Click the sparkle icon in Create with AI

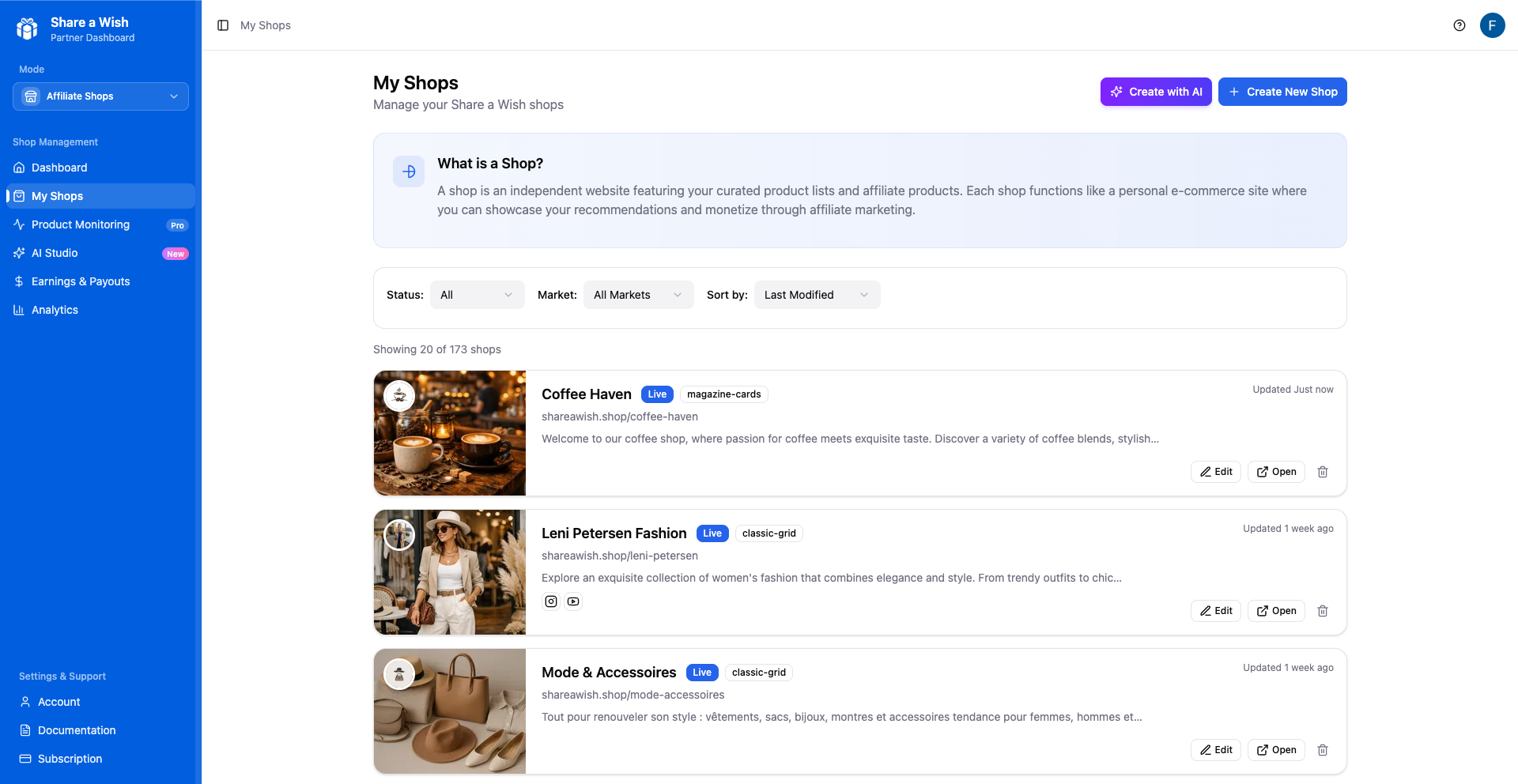[1116, 92]
